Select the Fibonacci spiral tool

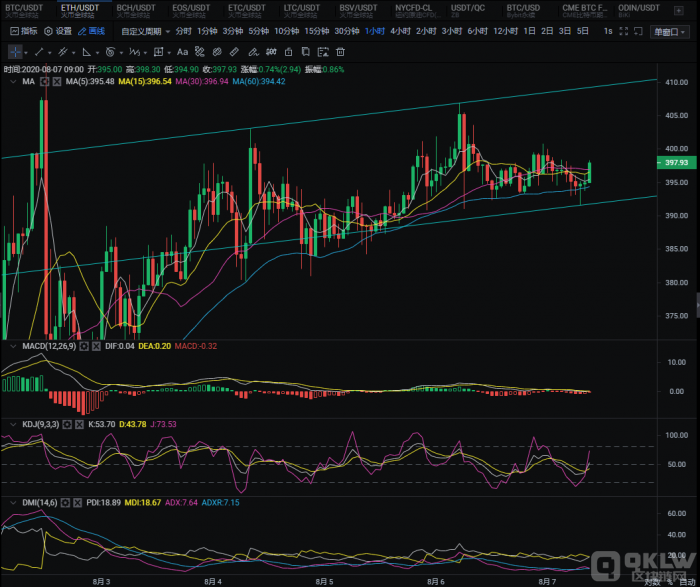click(110, 52)
